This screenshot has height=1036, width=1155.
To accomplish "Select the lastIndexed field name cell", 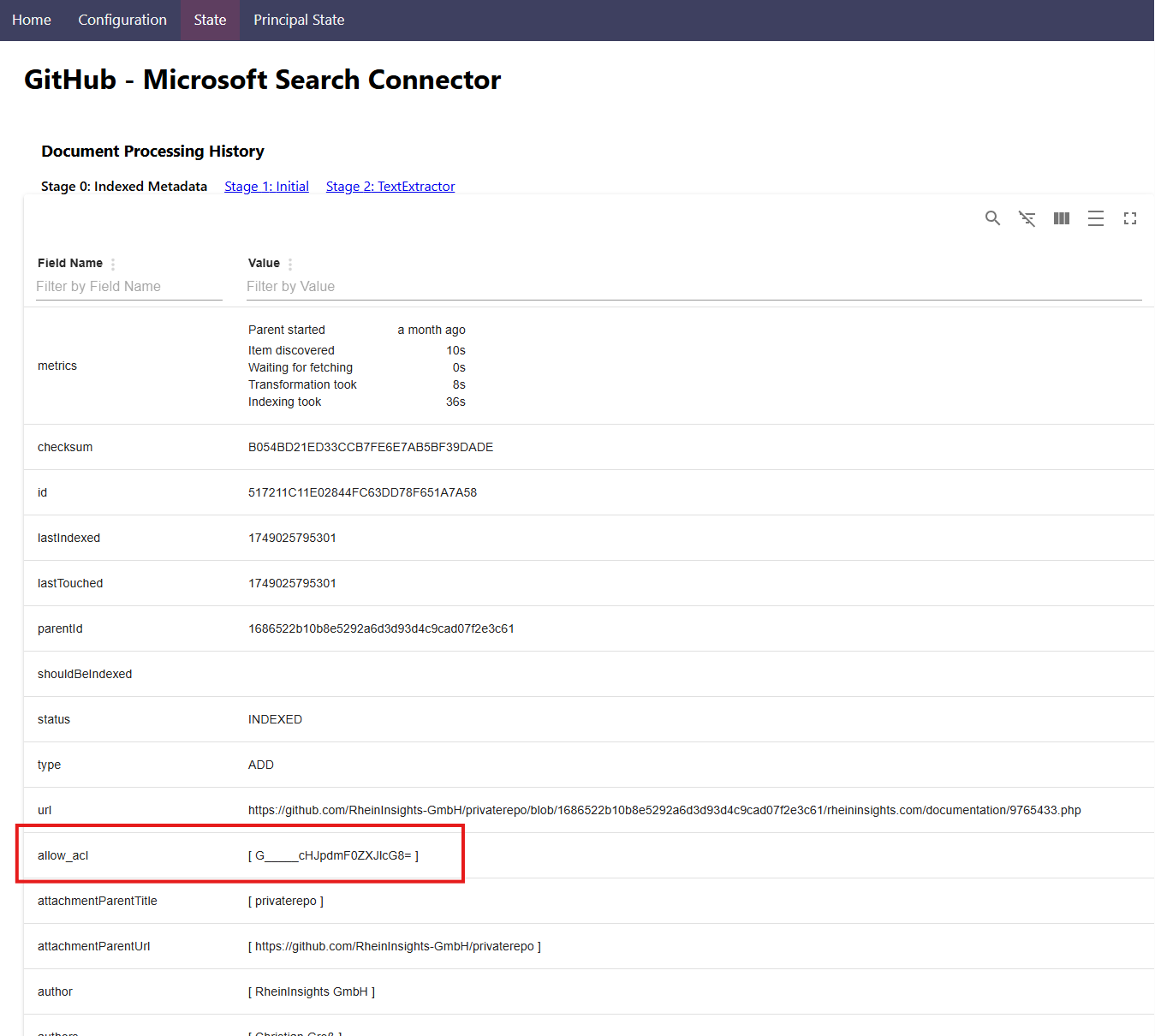I will tap(68, 538).
